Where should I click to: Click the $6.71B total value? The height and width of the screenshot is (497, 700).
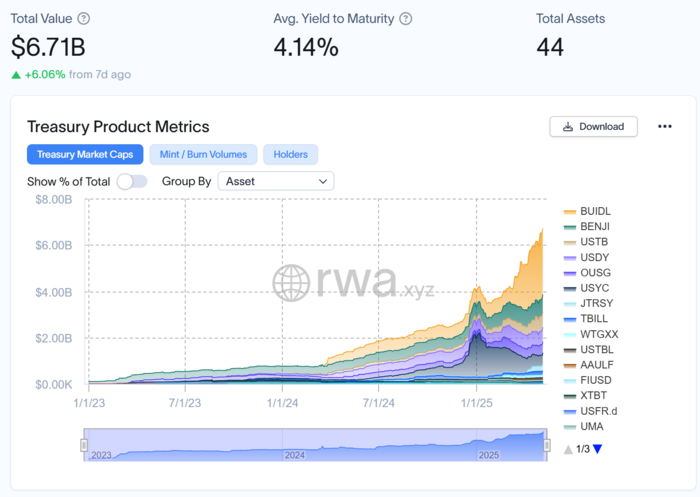coord(48,47)
